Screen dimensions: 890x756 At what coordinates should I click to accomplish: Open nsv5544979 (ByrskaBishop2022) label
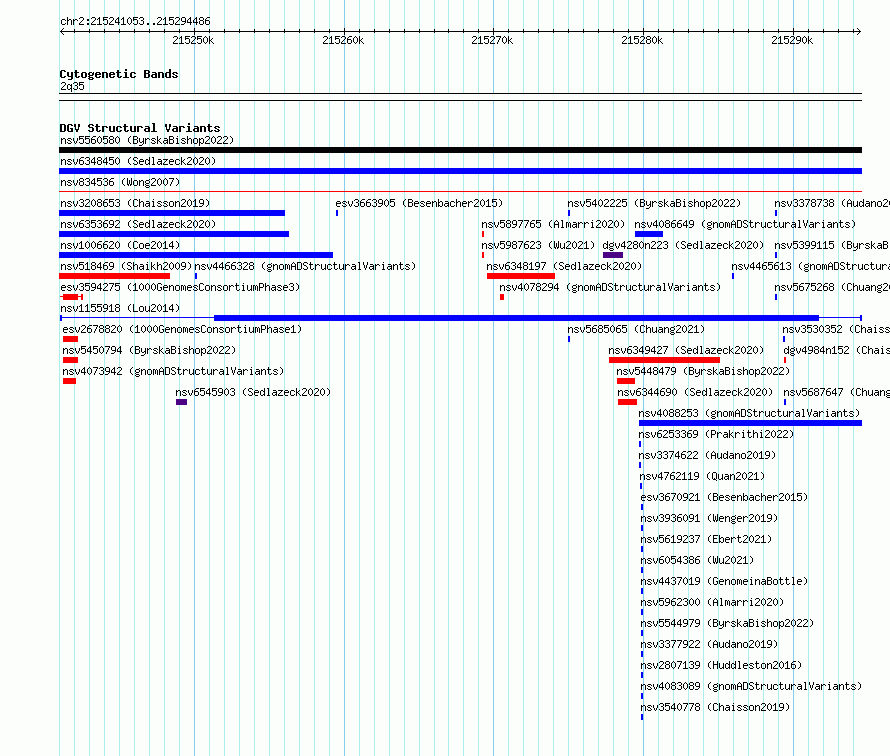tap(728, 623)
